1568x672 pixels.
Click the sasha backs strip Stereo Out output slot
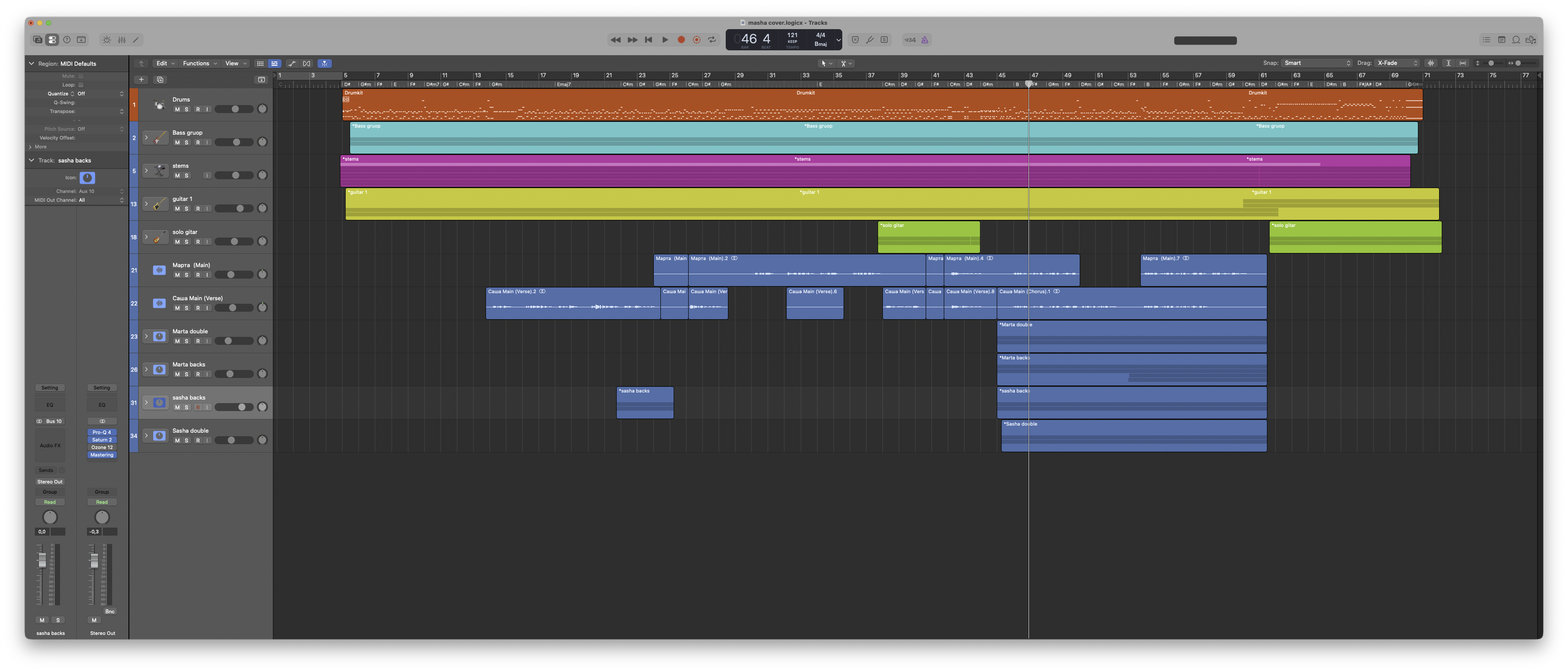50,481
